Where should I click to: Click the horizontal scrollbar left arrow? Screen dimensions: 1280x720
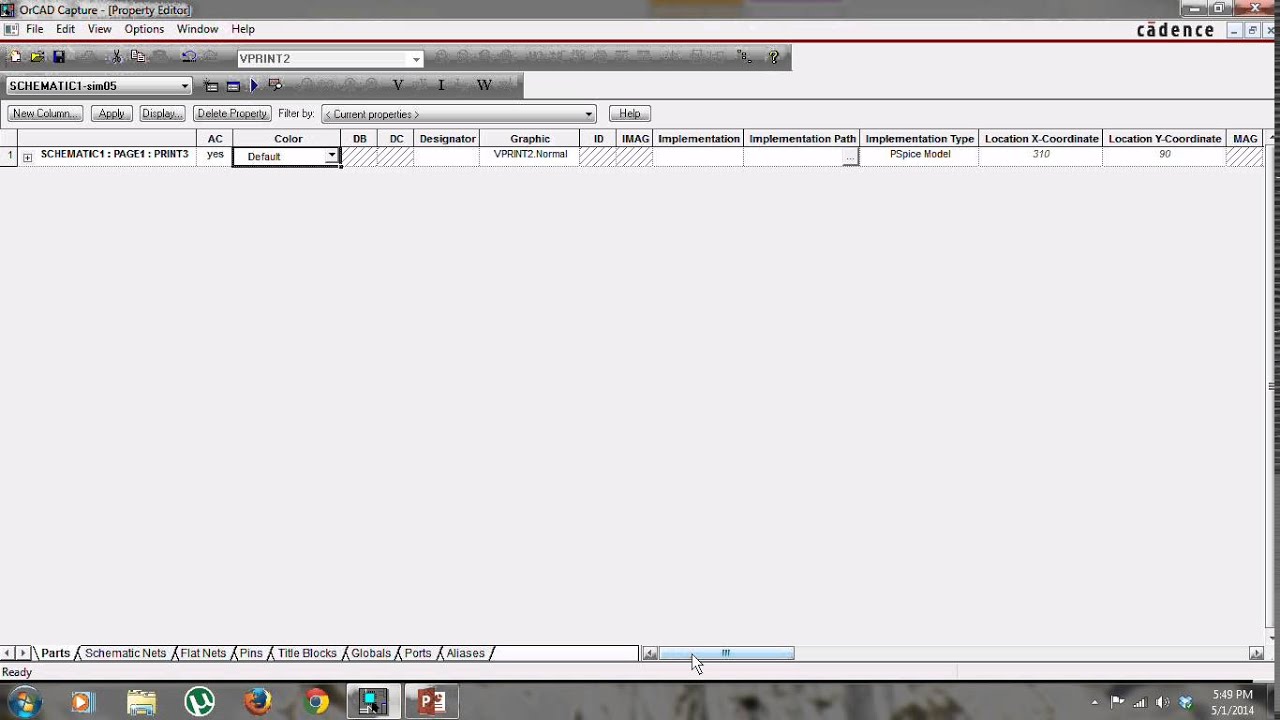click(650, 654)
